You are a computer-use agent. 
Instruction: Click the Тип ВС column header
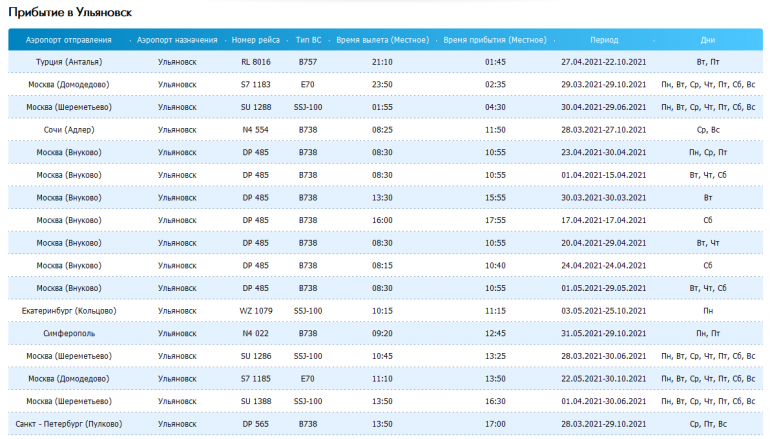308,40
